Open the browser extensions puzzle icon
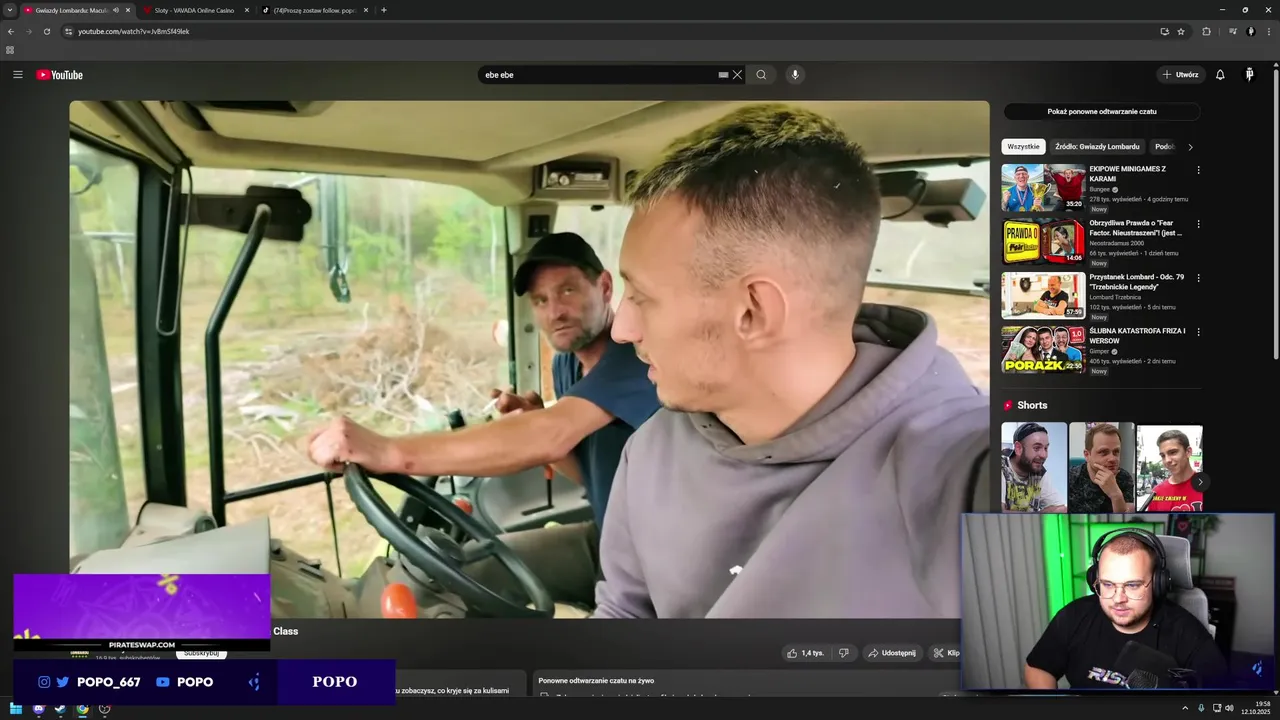 [x=1206, y=31]
